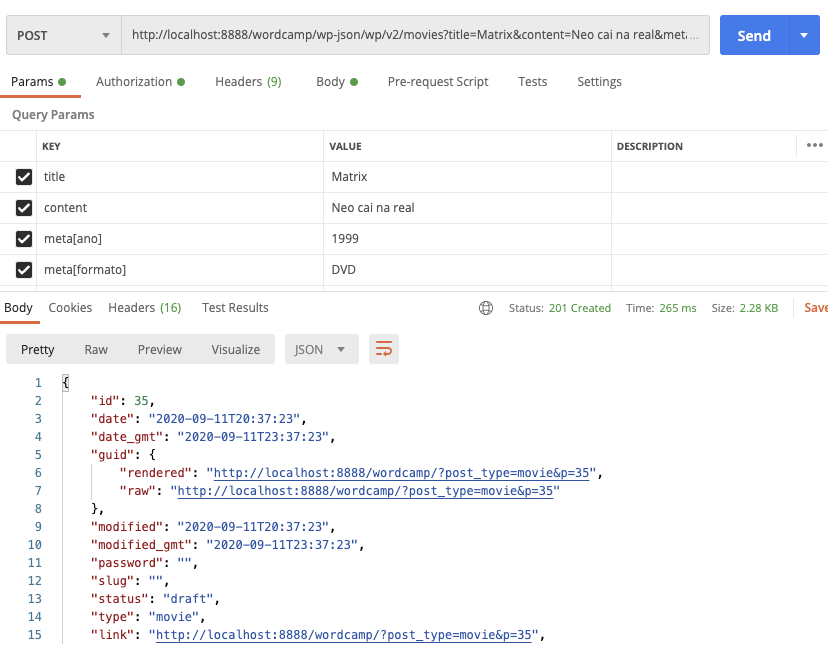
Task: Switch to the Params tab
Action: 39,82
